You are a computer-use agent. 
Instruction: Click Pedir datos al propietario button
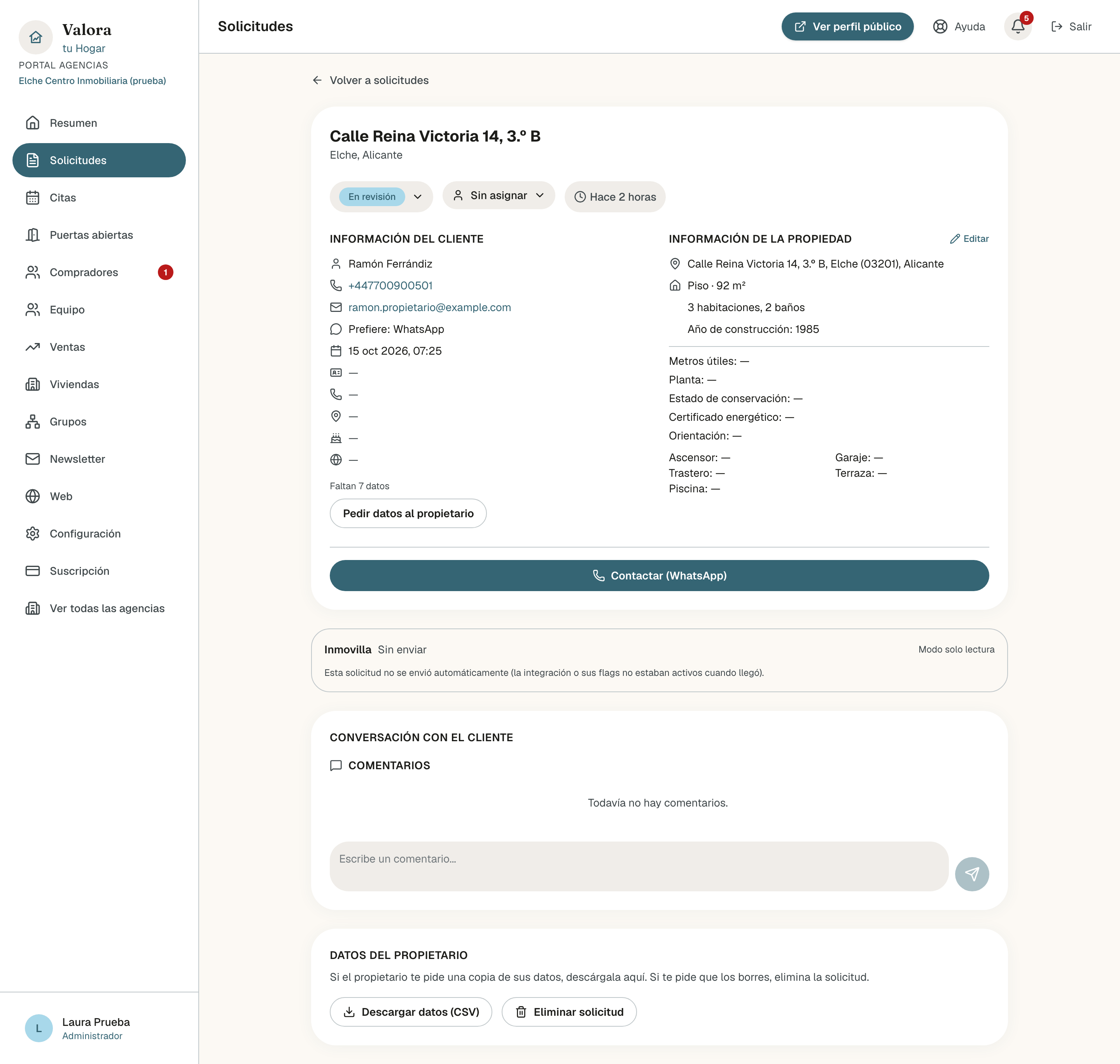coord(408,513)
